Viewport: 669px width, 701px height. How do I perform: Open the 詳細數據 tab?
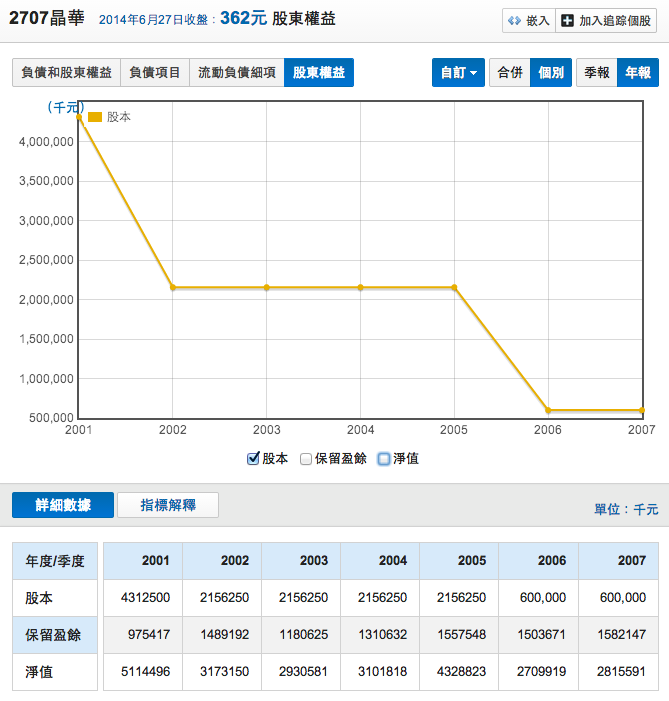(63, 505)
